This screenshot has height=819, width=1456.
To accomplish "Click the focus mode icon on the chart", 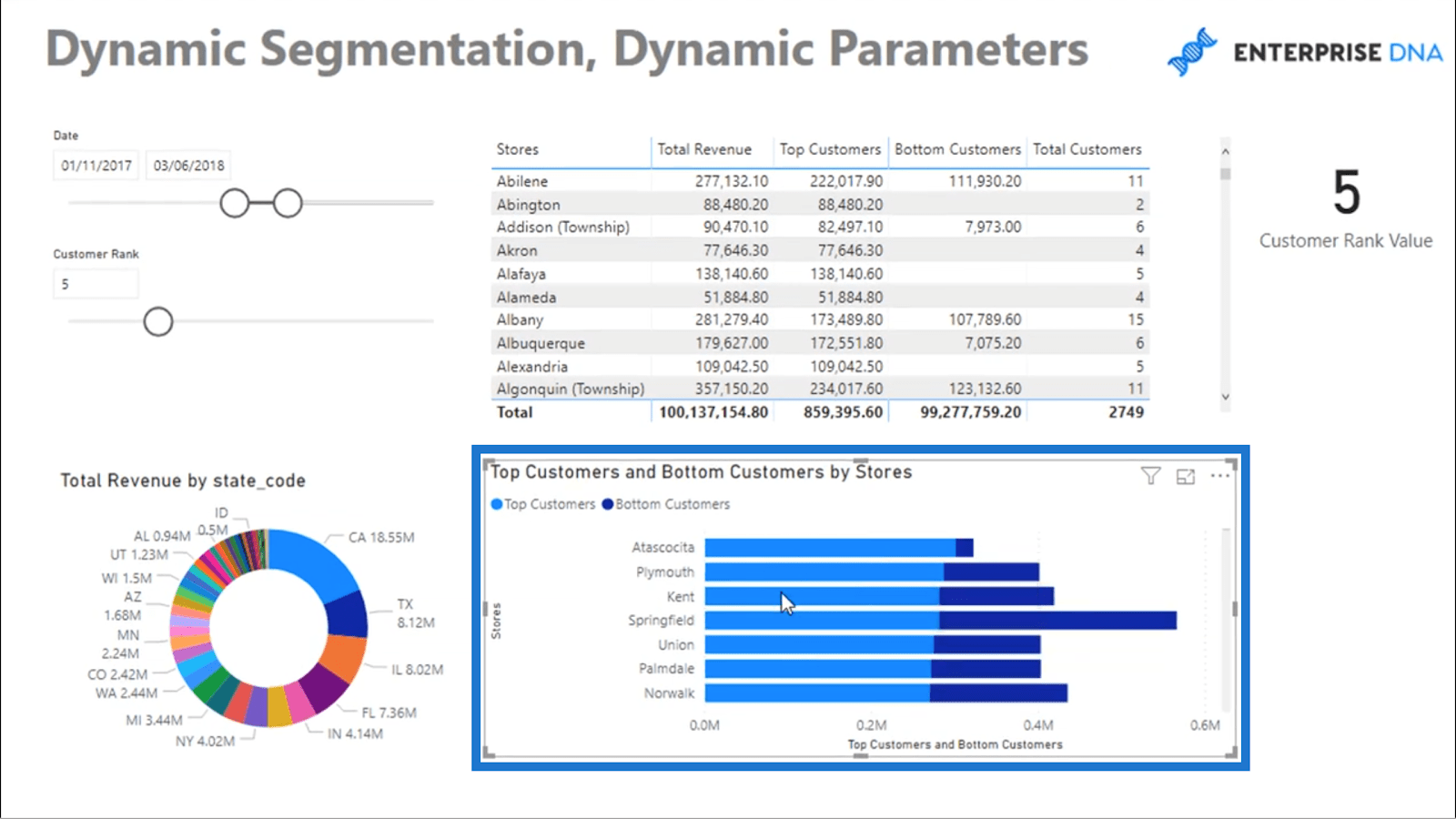I will 1185,476.
